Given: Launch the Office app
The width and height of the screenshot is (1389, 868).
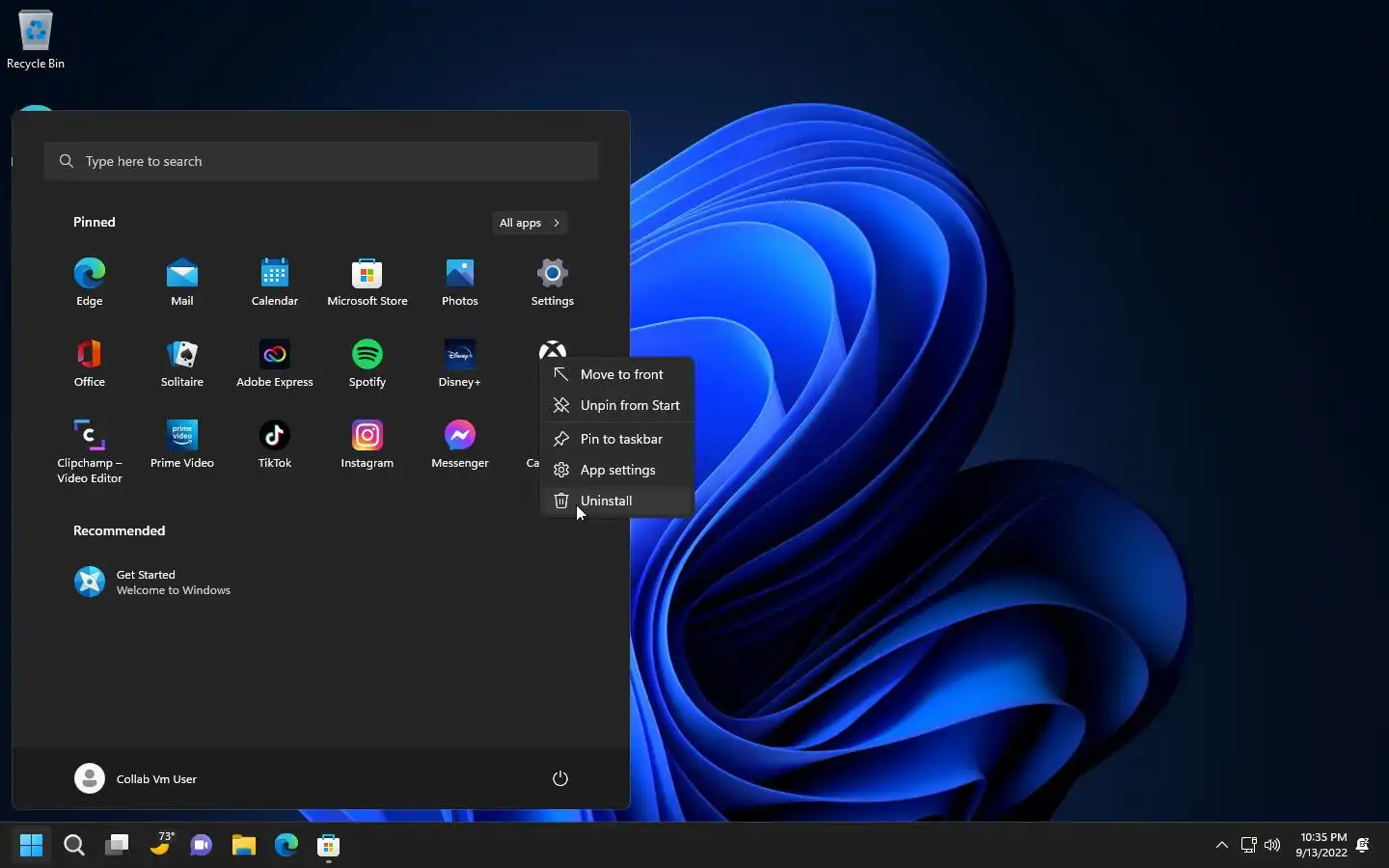Looking at the screenshot, I should pyautogui.click(x=90, y=363).
